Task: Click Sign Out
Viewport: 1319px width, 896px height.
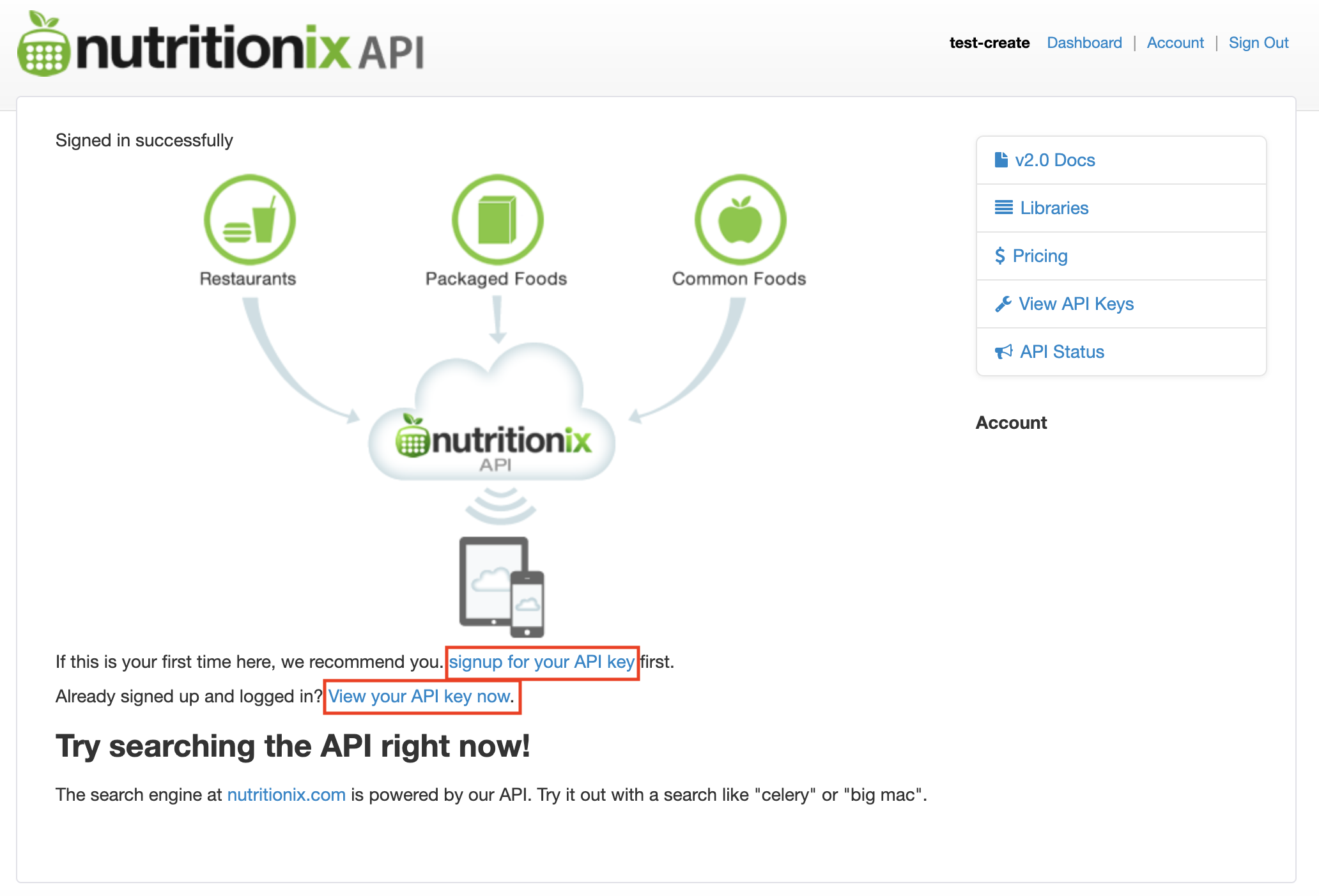Action: (x=1258, y=43)
